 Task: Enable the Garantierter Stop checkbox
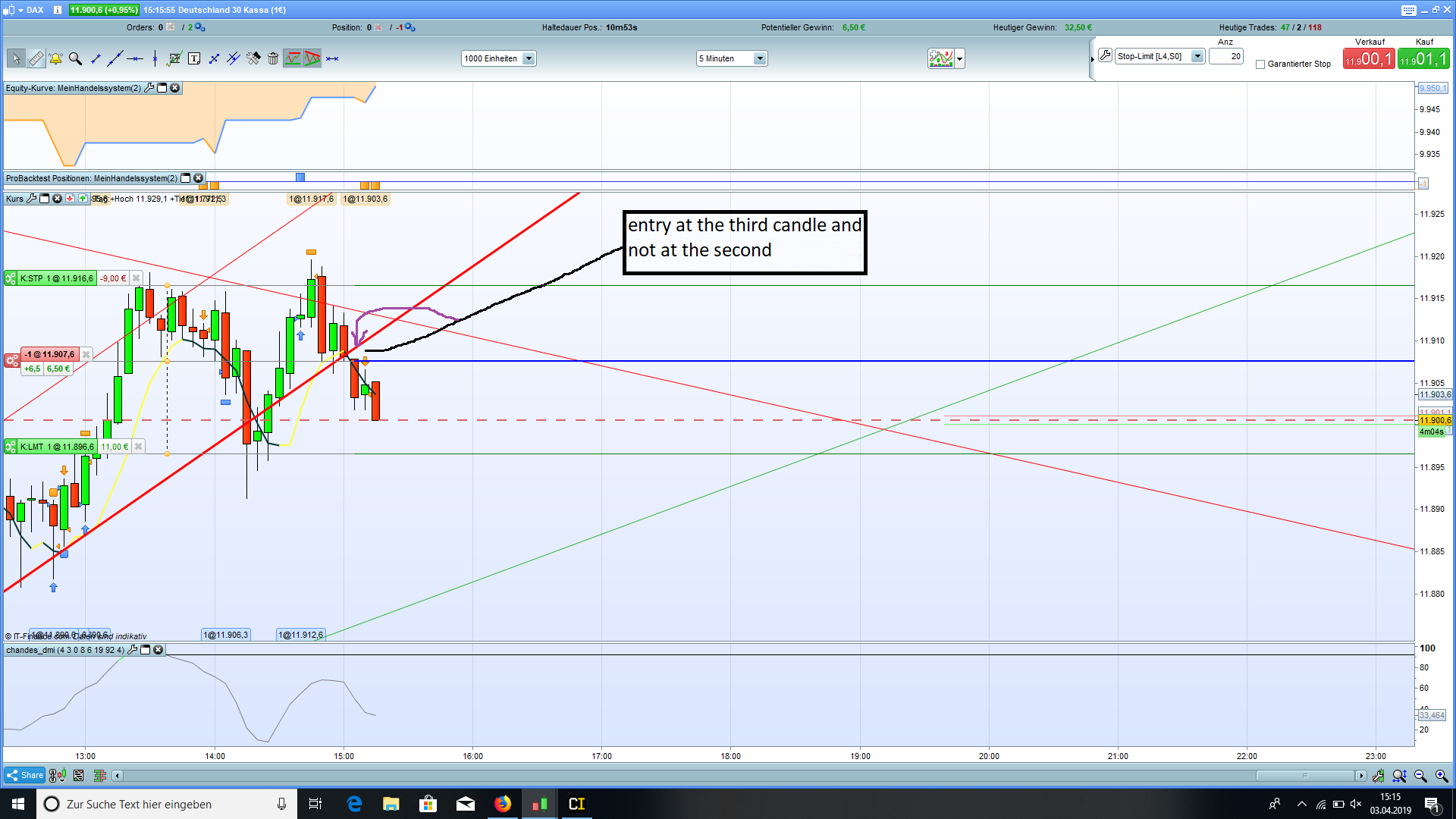pos(1260,64)
